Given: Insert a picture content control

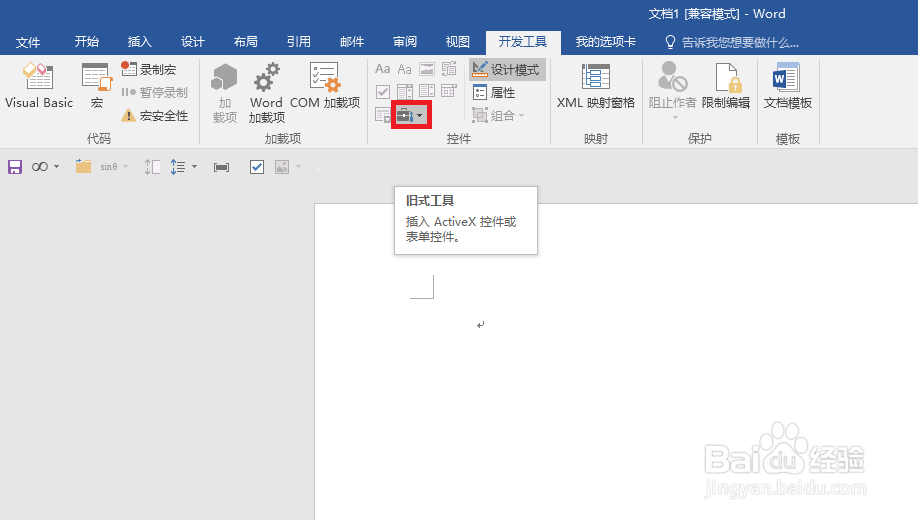Looking at the screenshot, I should click(427, 69).
